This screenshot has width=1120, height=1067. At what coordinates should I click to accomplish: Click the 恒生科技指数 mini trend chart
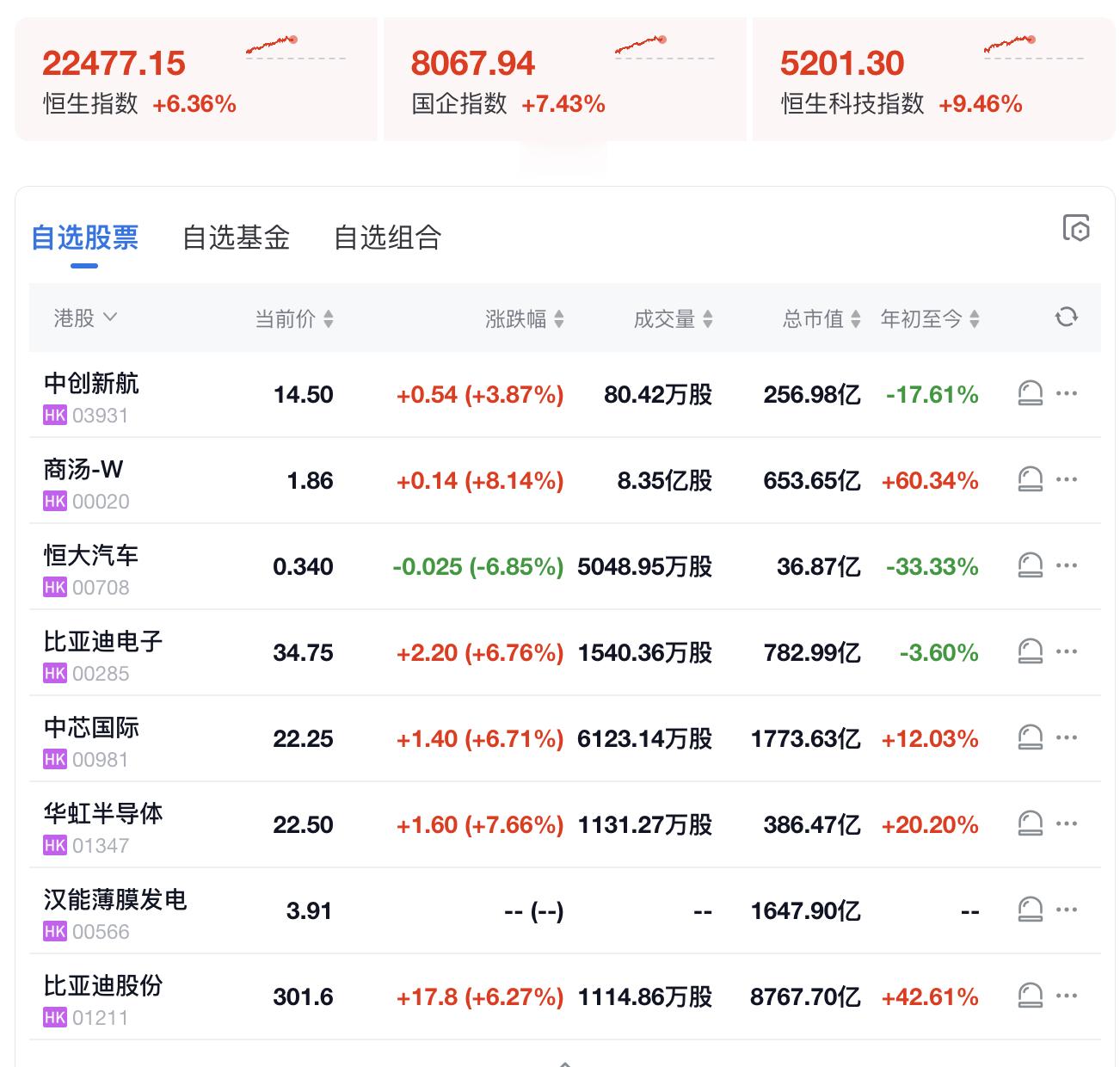click(x=1033, y=46)
